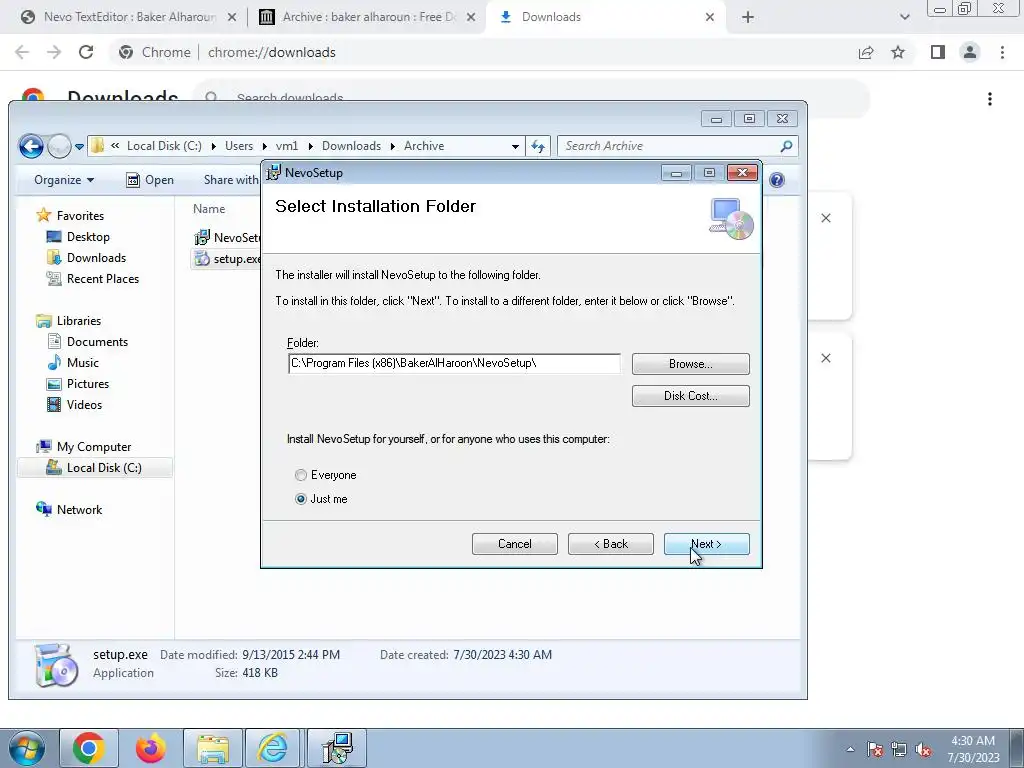Select Local Disk (C:) in sidebar
The width and height of the screenshot is (1024, 768).
(x=95, y=468)
